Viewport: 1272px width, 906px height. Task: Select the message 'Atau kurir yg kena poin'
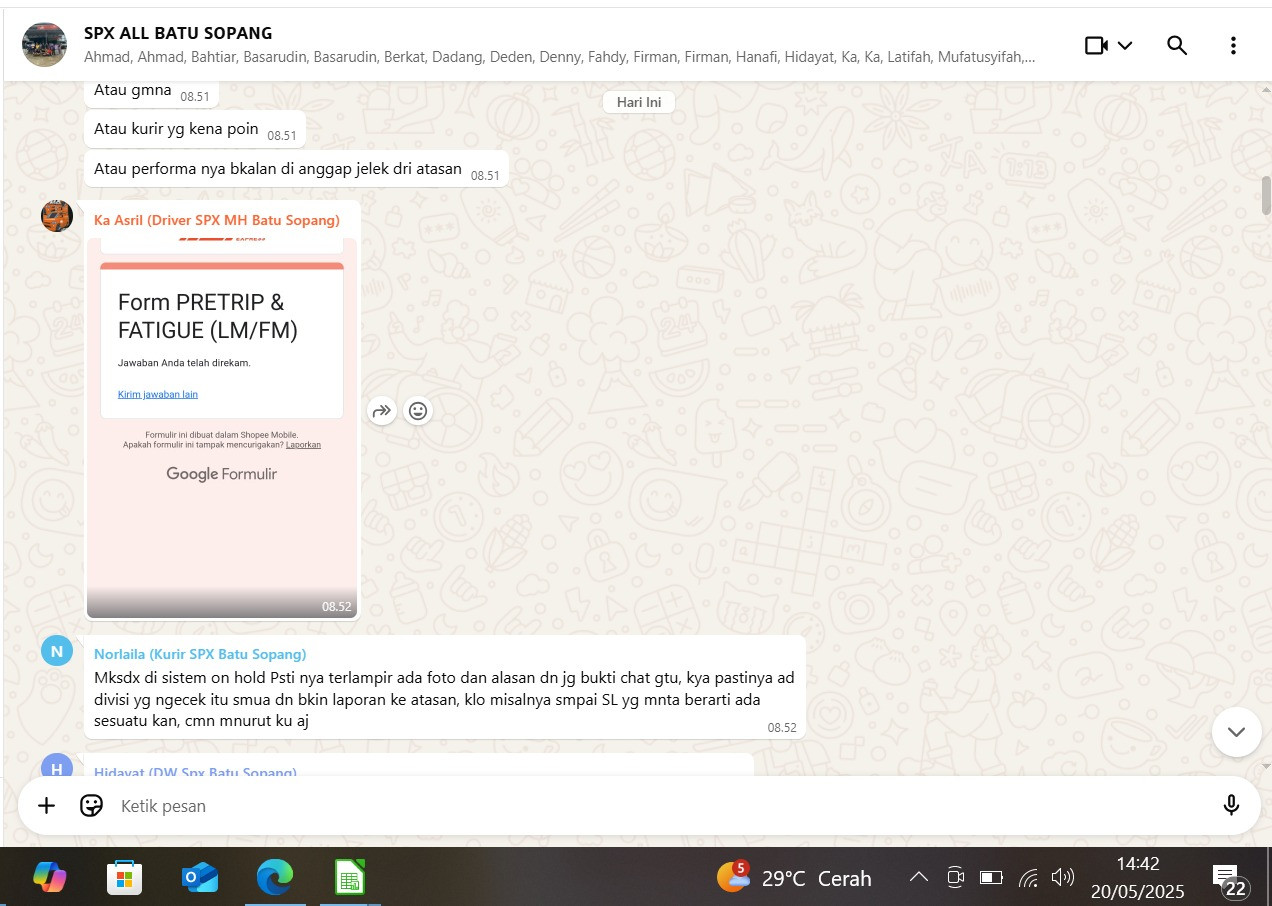pyautogui.click(x=195, y=130)
